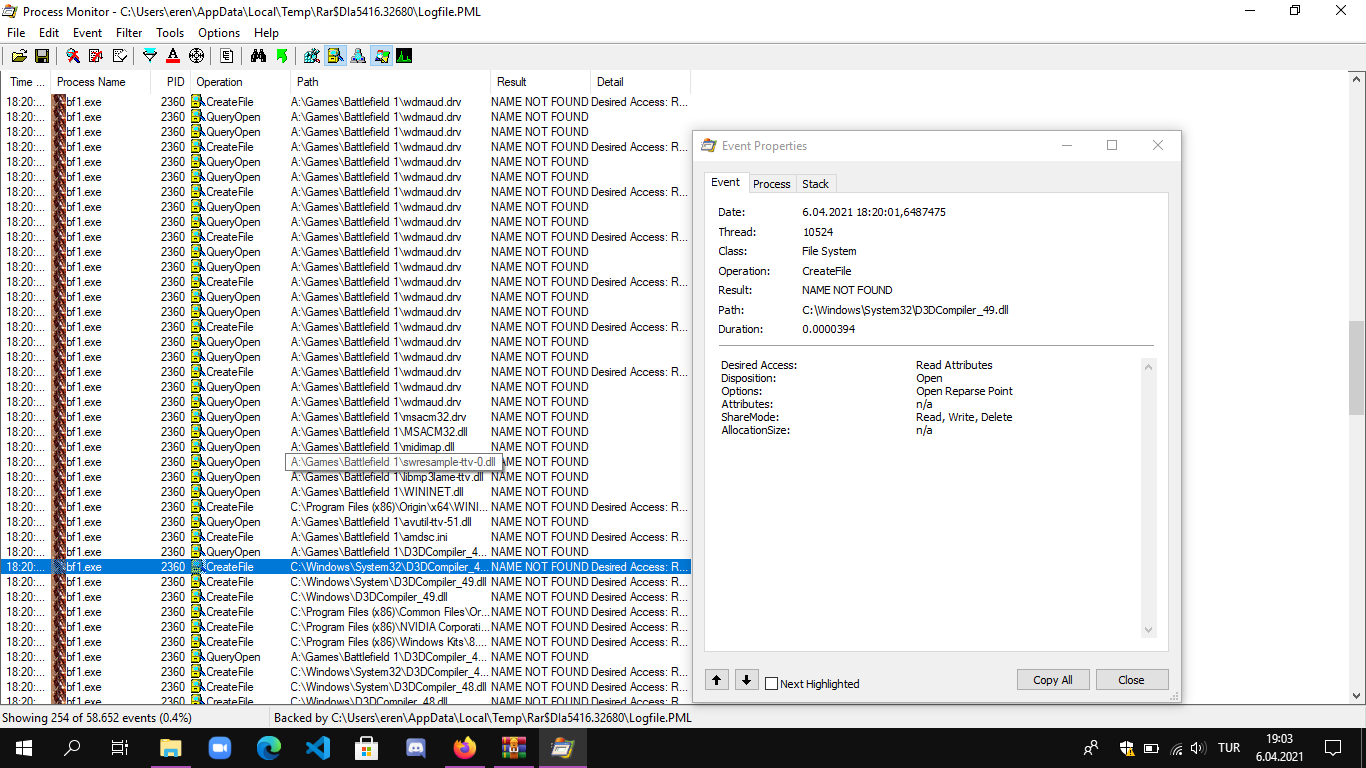Open Firefox from the taskbar

coord(465,748)
